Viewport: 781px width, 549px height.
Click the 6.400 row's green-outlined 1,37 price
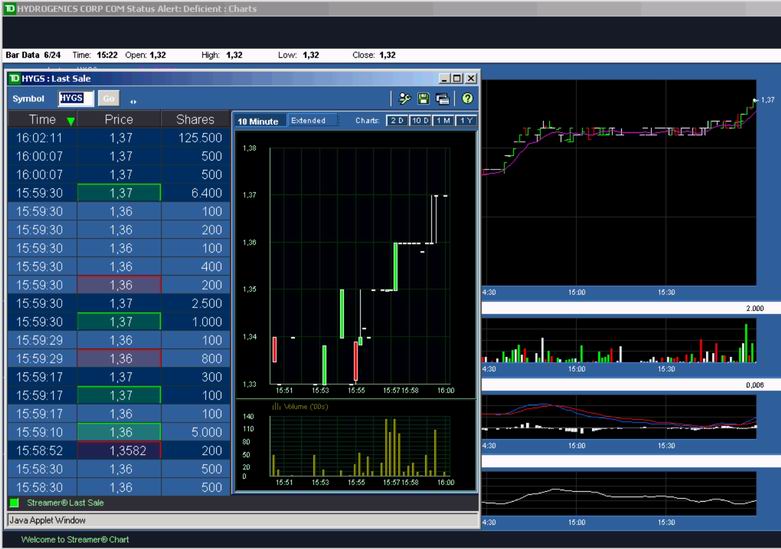click(x=119, y=193)
